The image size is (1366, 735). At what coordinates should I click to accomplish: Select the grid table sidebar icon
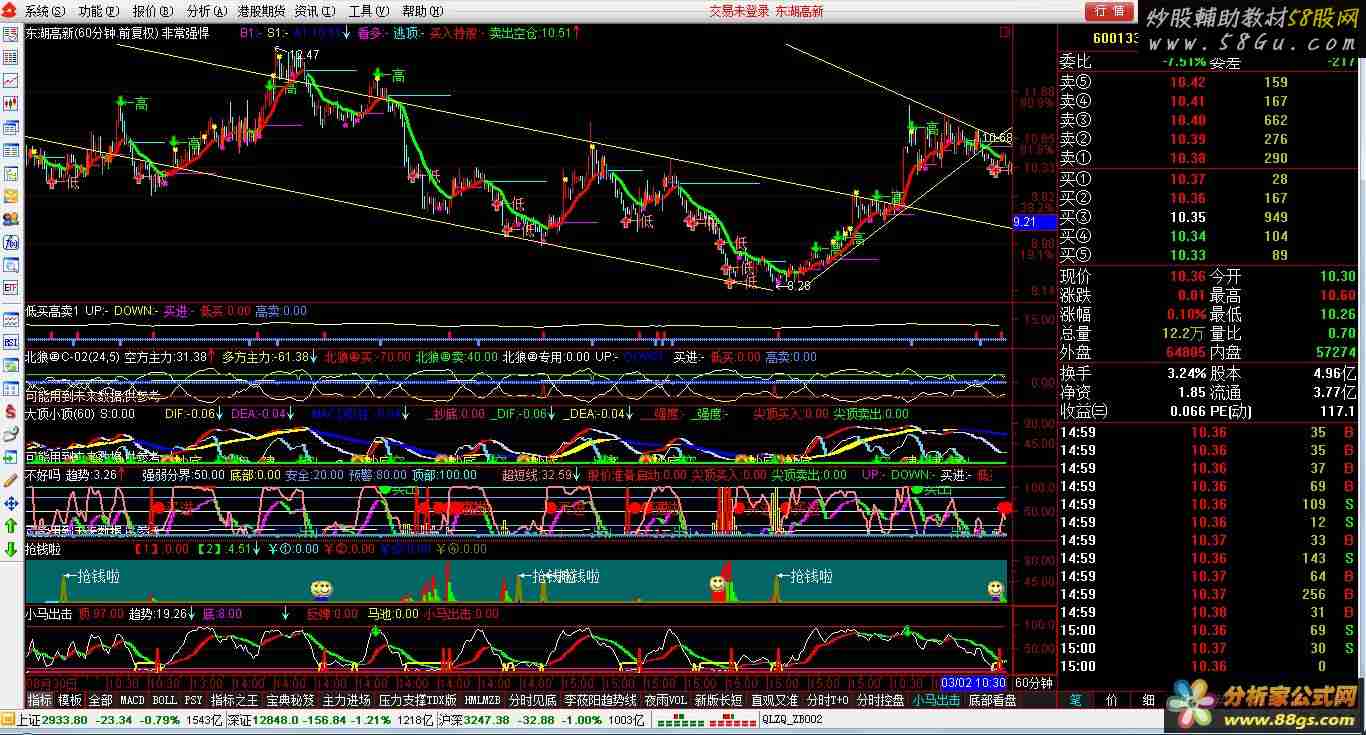11,58
